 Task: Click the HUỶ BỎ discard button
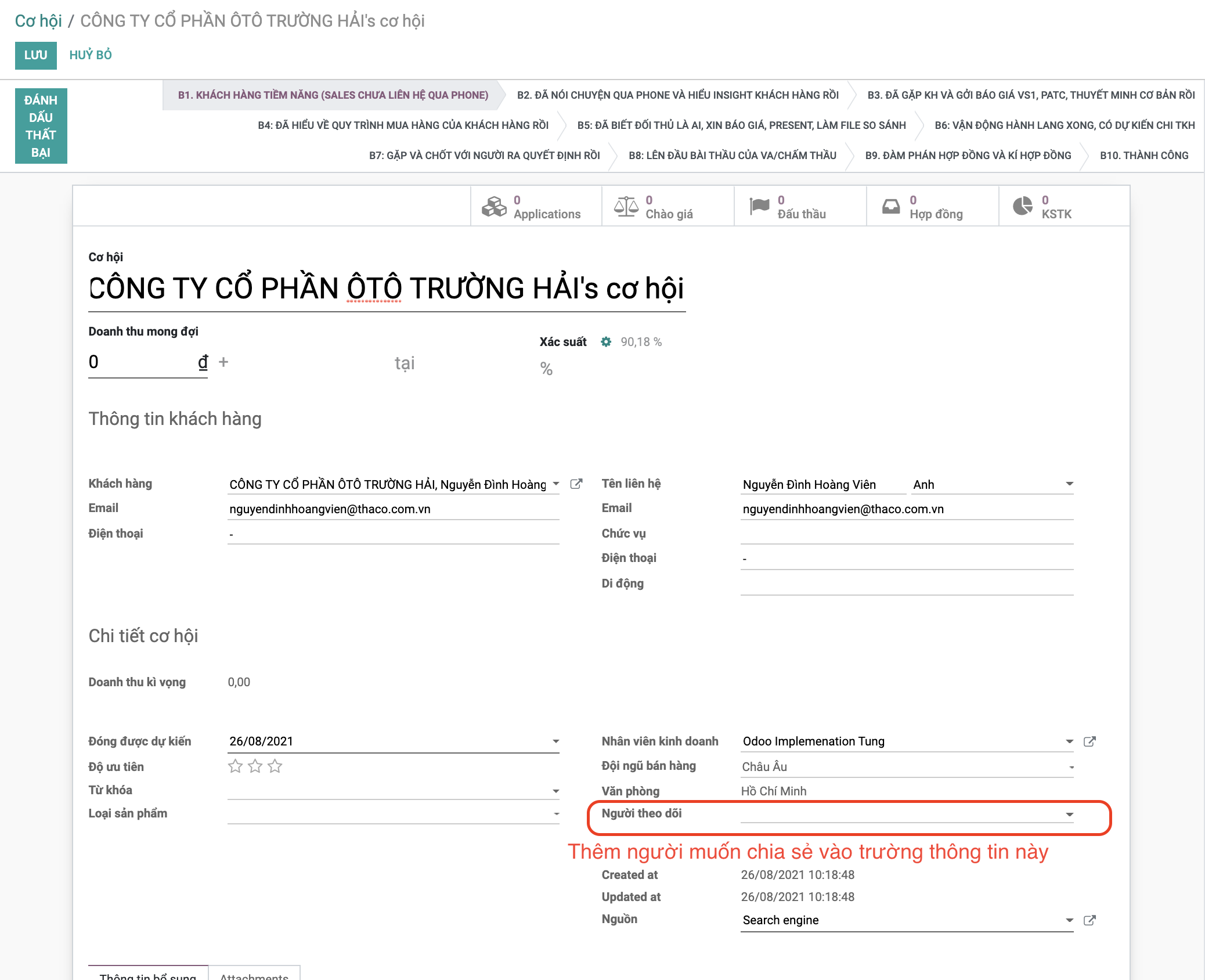click(91, 55)
